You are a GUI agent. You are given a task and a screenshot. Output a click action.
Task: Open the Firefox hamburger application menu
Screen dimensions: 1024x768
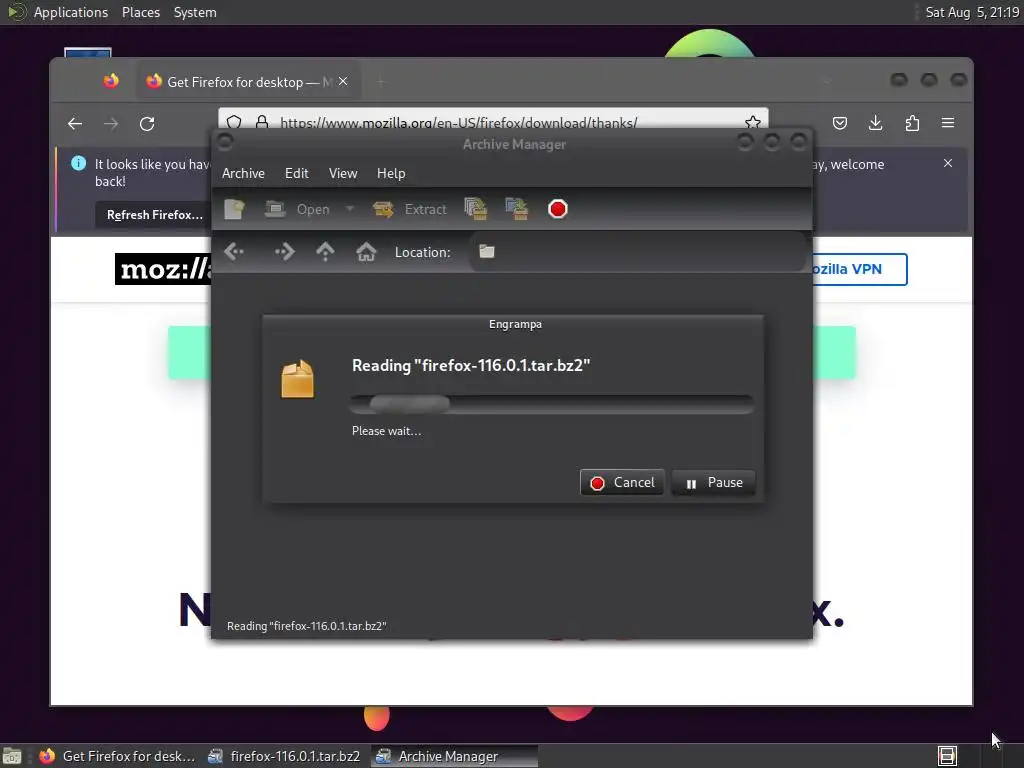point(948,123)
